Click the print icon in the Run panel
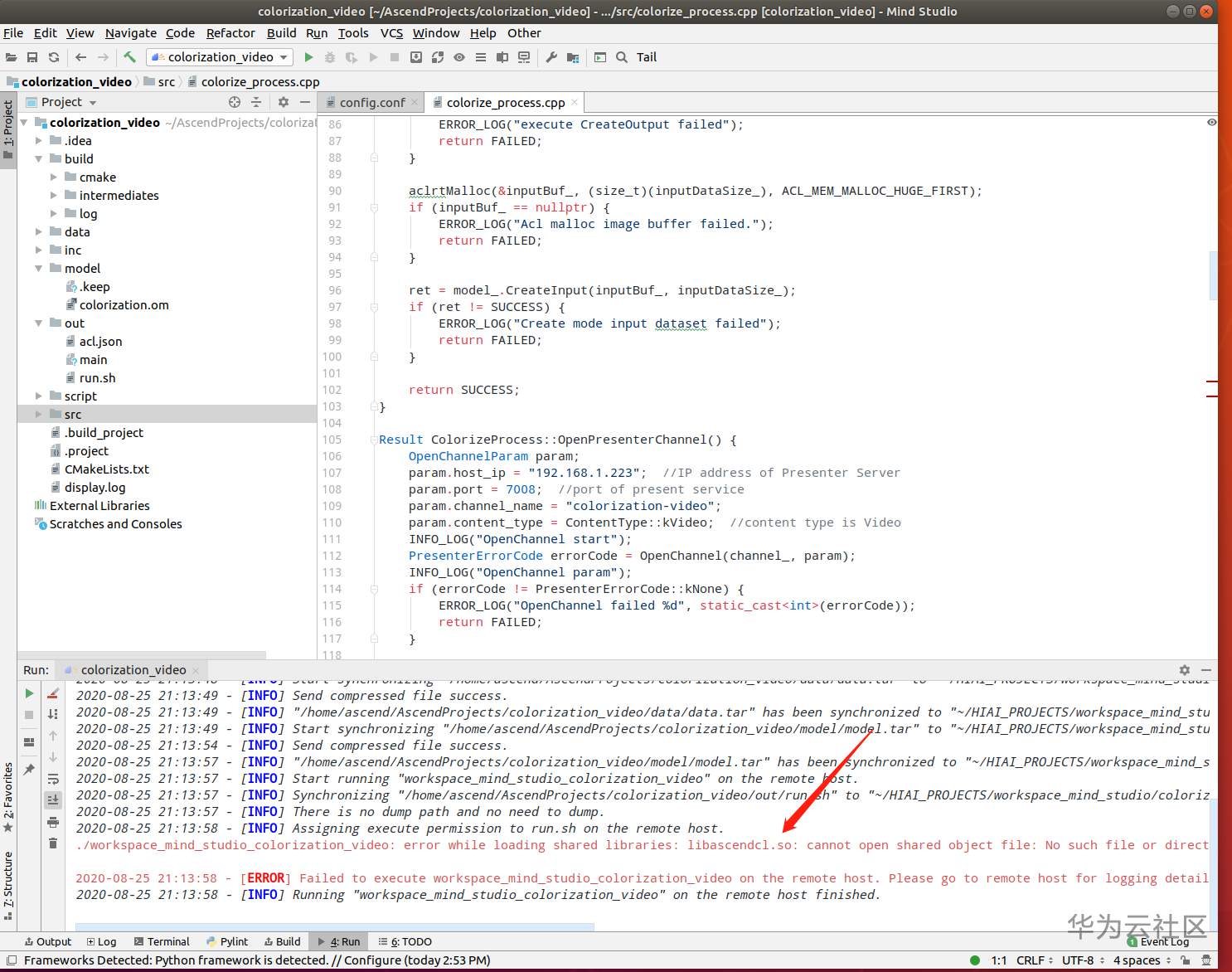 (x=53, y=822)
